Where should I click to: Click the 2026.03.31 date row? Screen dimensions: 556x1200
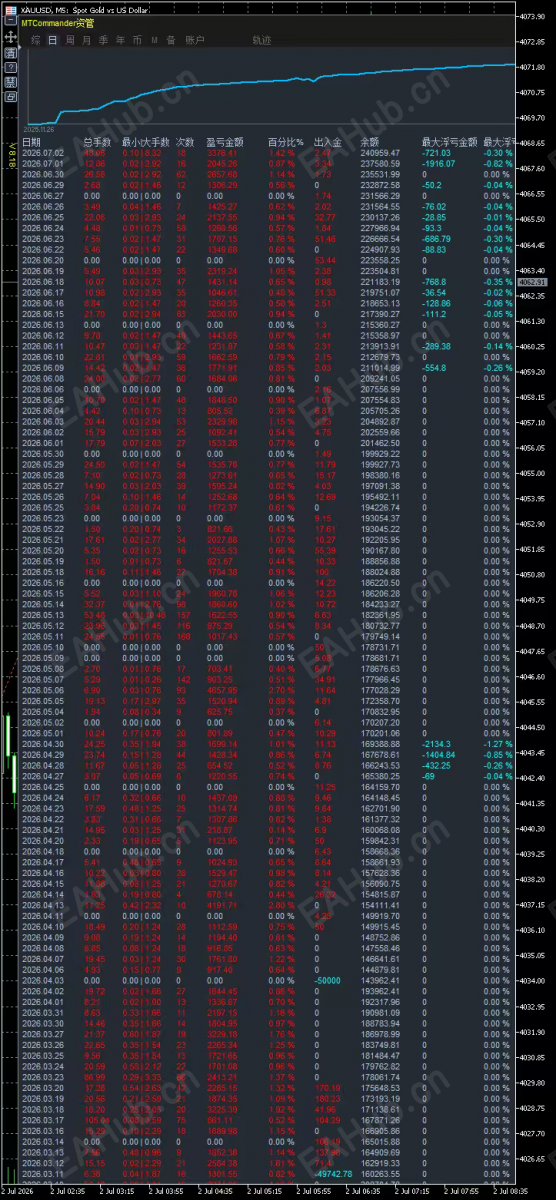(x=43, y=1011)
